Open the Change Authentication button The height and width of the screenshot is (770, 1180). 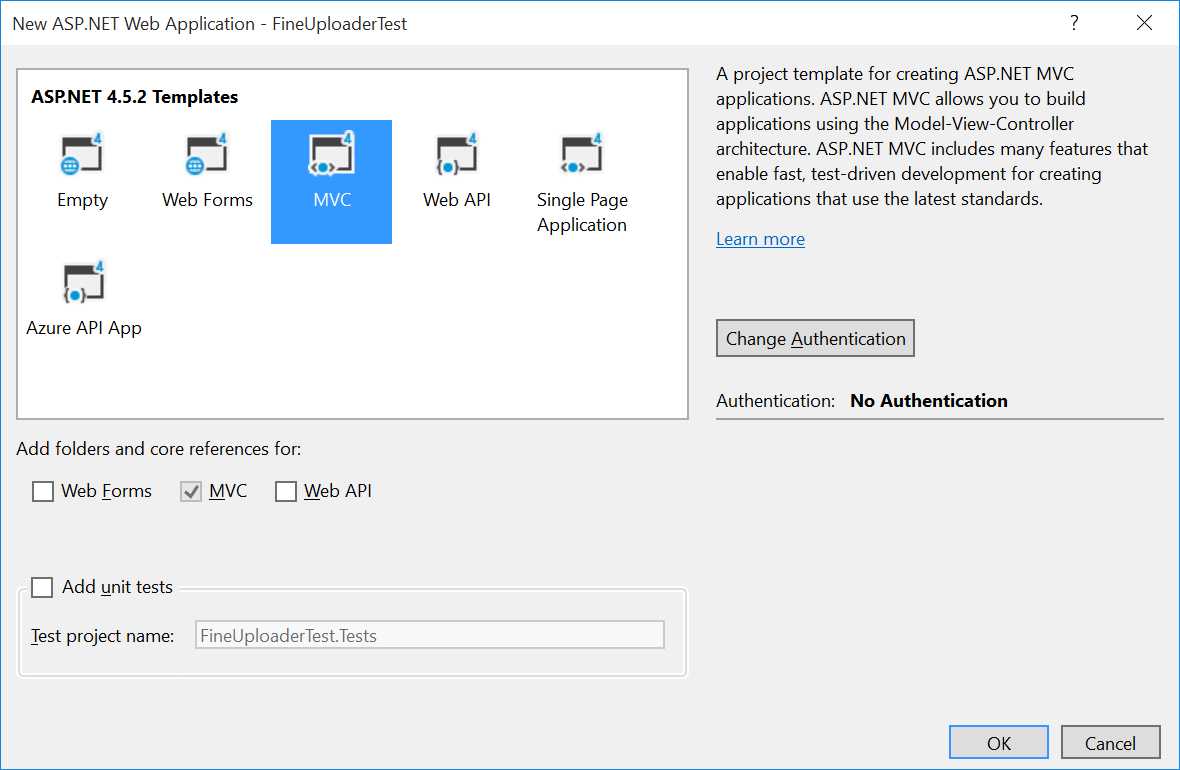coord(815,339)
